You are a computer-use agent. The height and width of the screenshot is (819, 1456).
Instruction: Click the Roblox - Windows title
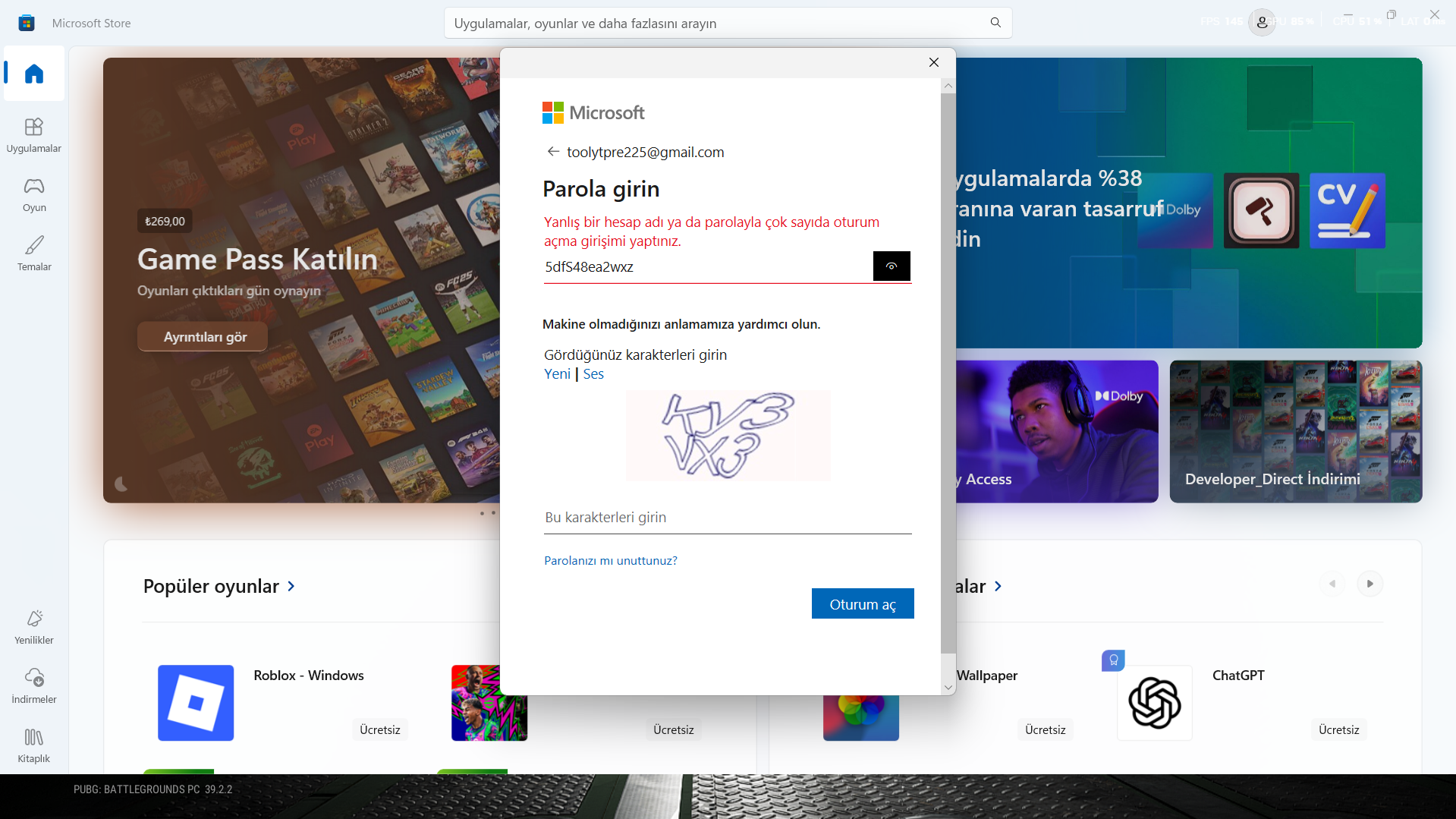tap(309, 676)
